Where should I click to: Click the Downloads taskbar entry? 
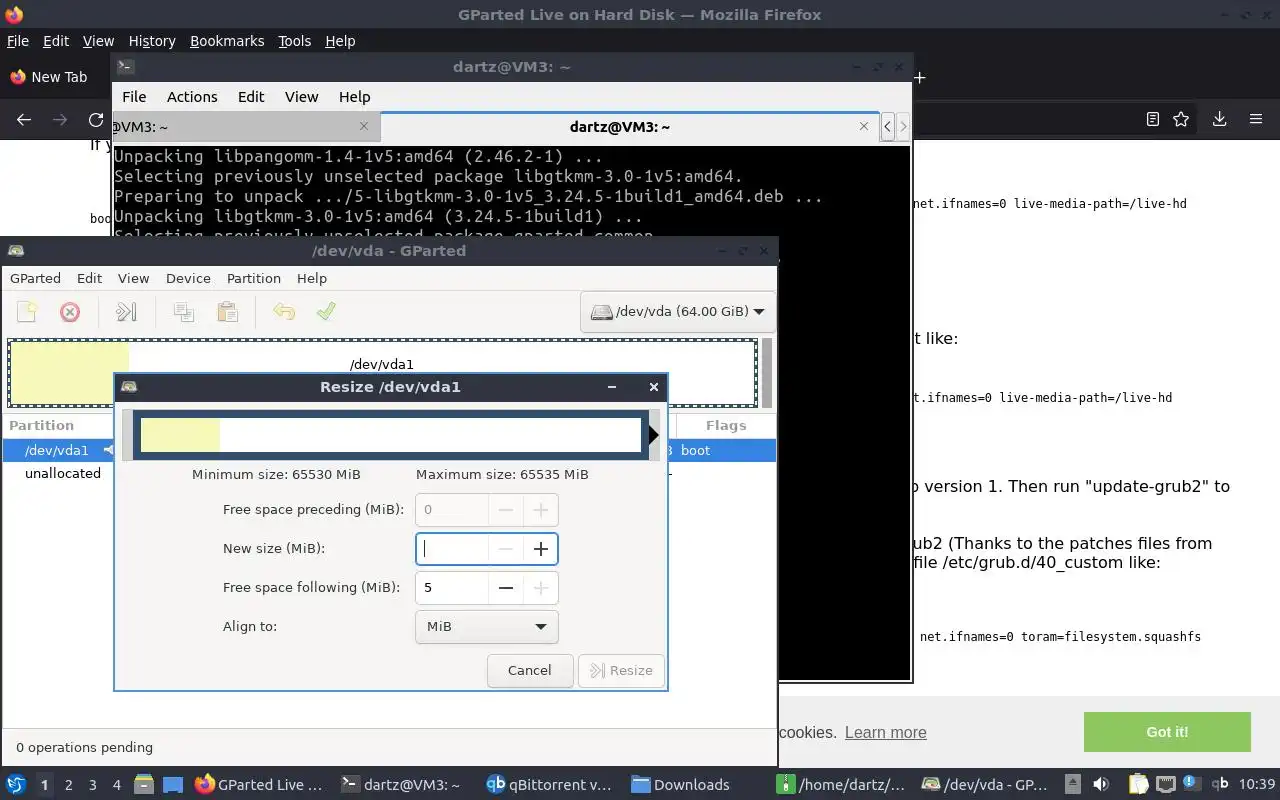(x=680, y=784)
